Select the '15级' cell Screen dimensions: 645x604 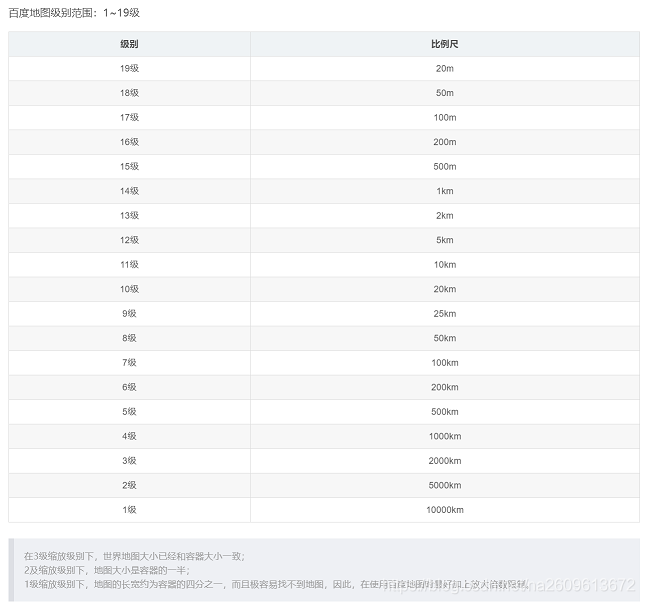129,167
